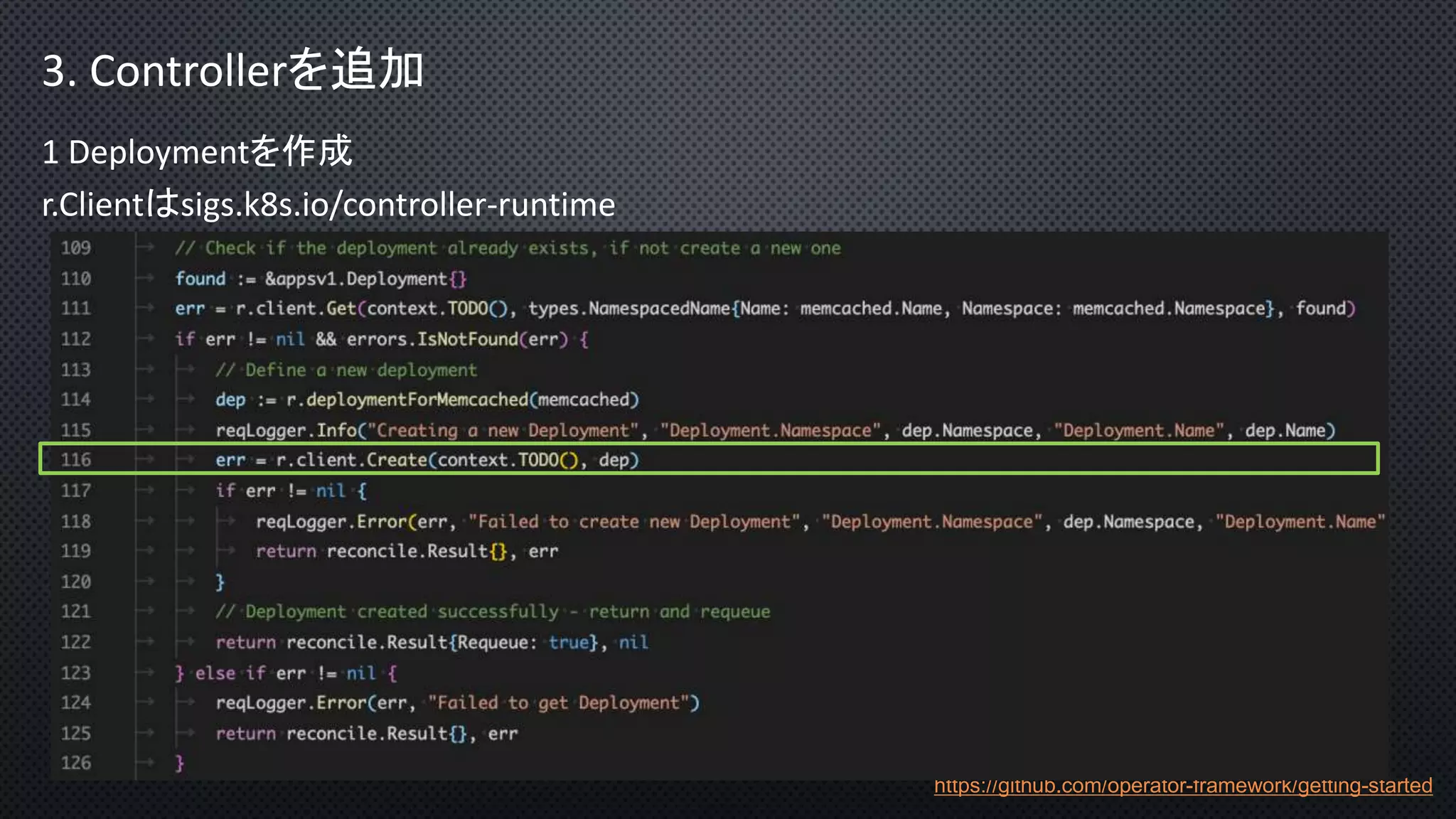Open the operator-framework getting-started GitHub link
The width and height of the screenshot is (1456, 819).
(1183, 786)
